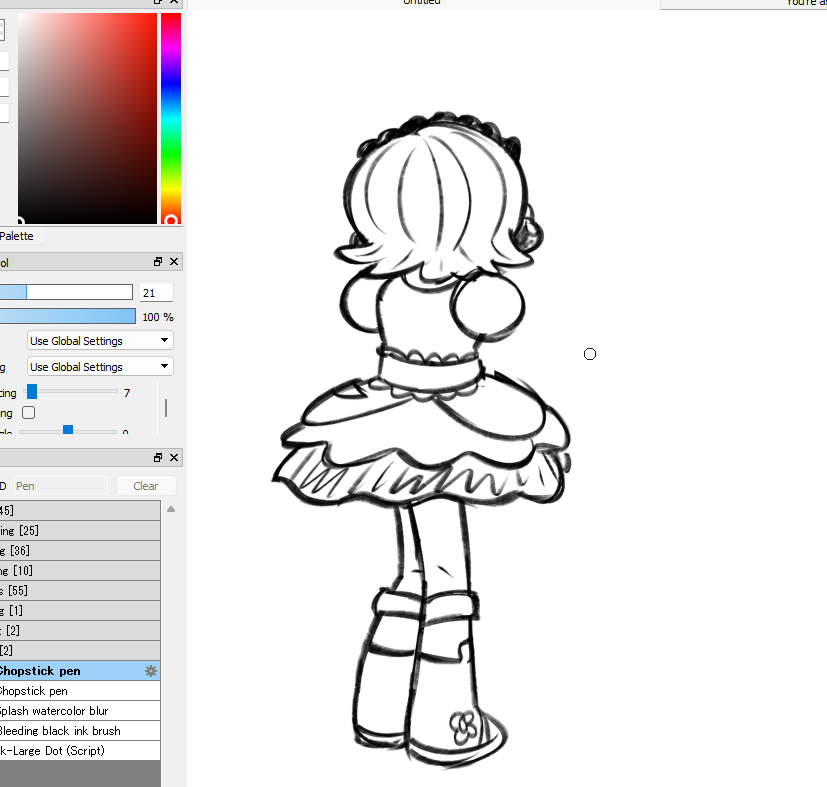Screen dimensions: 827x787
Task: Close the brush list panel
Action: click(x=174, y=457)
